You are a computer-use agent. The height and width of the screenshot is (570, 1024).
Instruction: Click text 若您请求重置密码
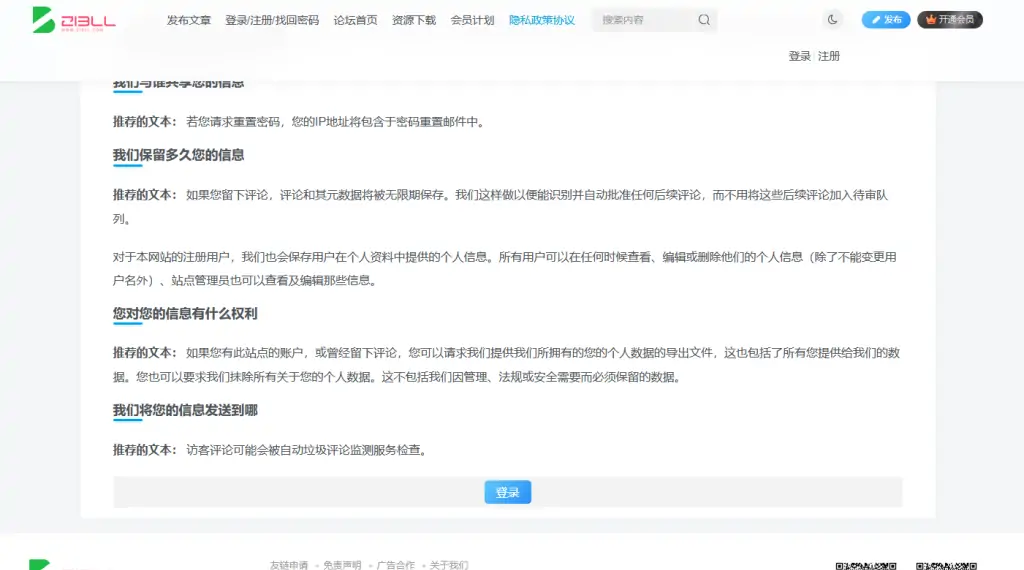coord(232,121)
